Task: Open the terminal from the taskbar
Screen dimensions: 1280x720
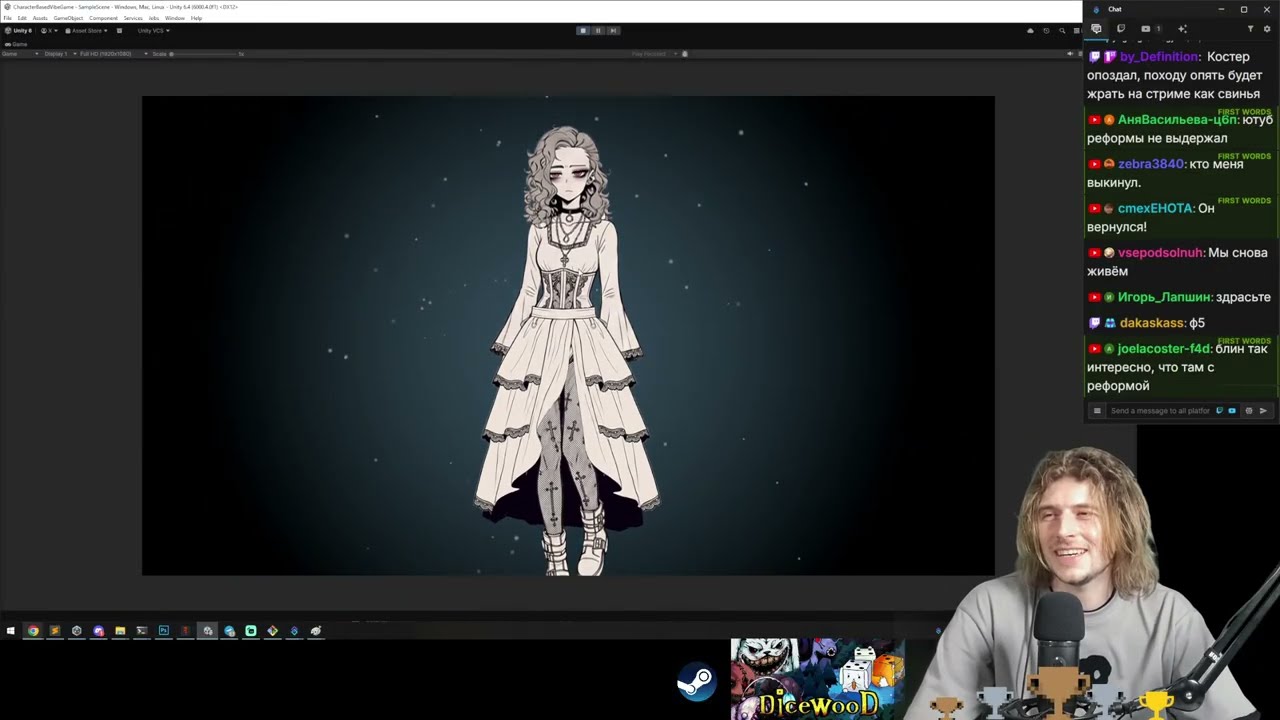Action: 142,631
